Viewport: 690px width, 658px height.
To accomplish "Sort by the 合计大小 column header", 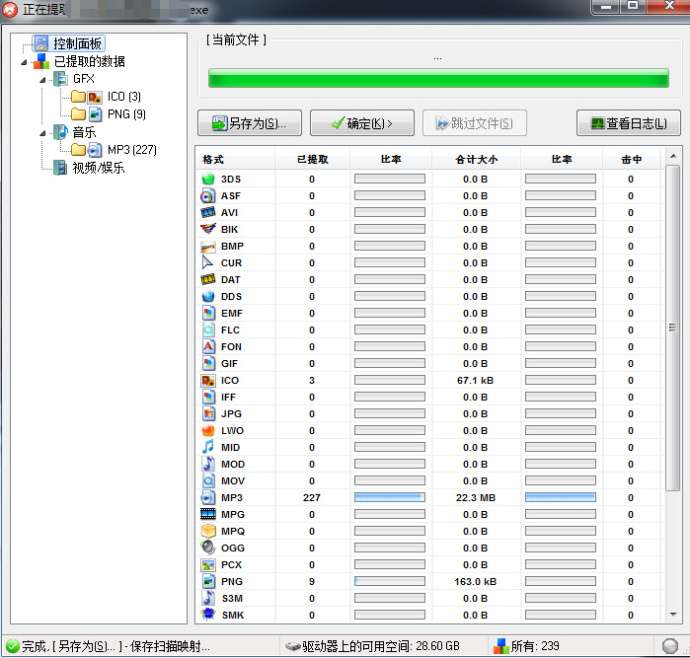I will pos(475,159).
